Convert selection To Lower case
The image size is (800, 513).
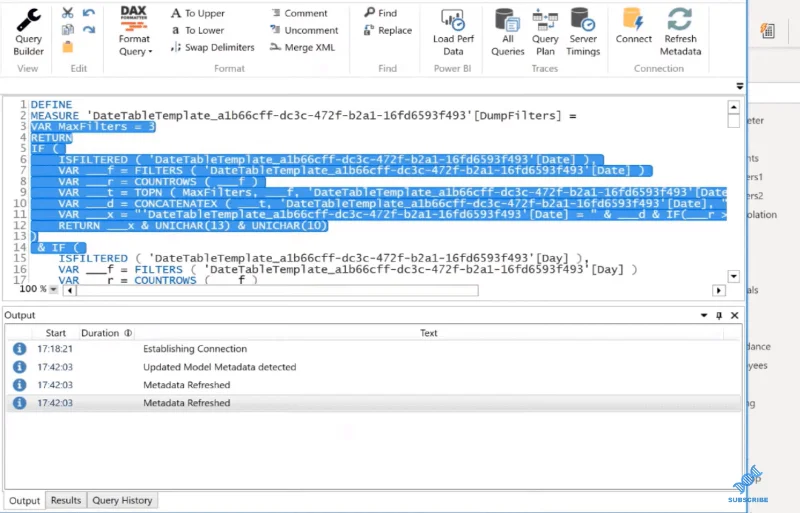pos(198,30)
